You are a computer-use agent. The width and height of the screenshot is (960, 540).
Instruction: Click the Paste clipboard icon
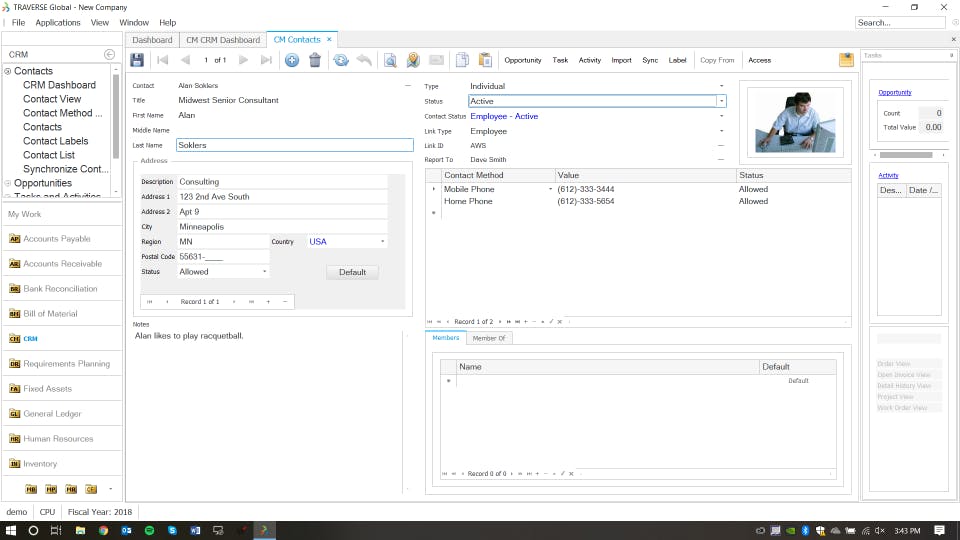point(485,60)
